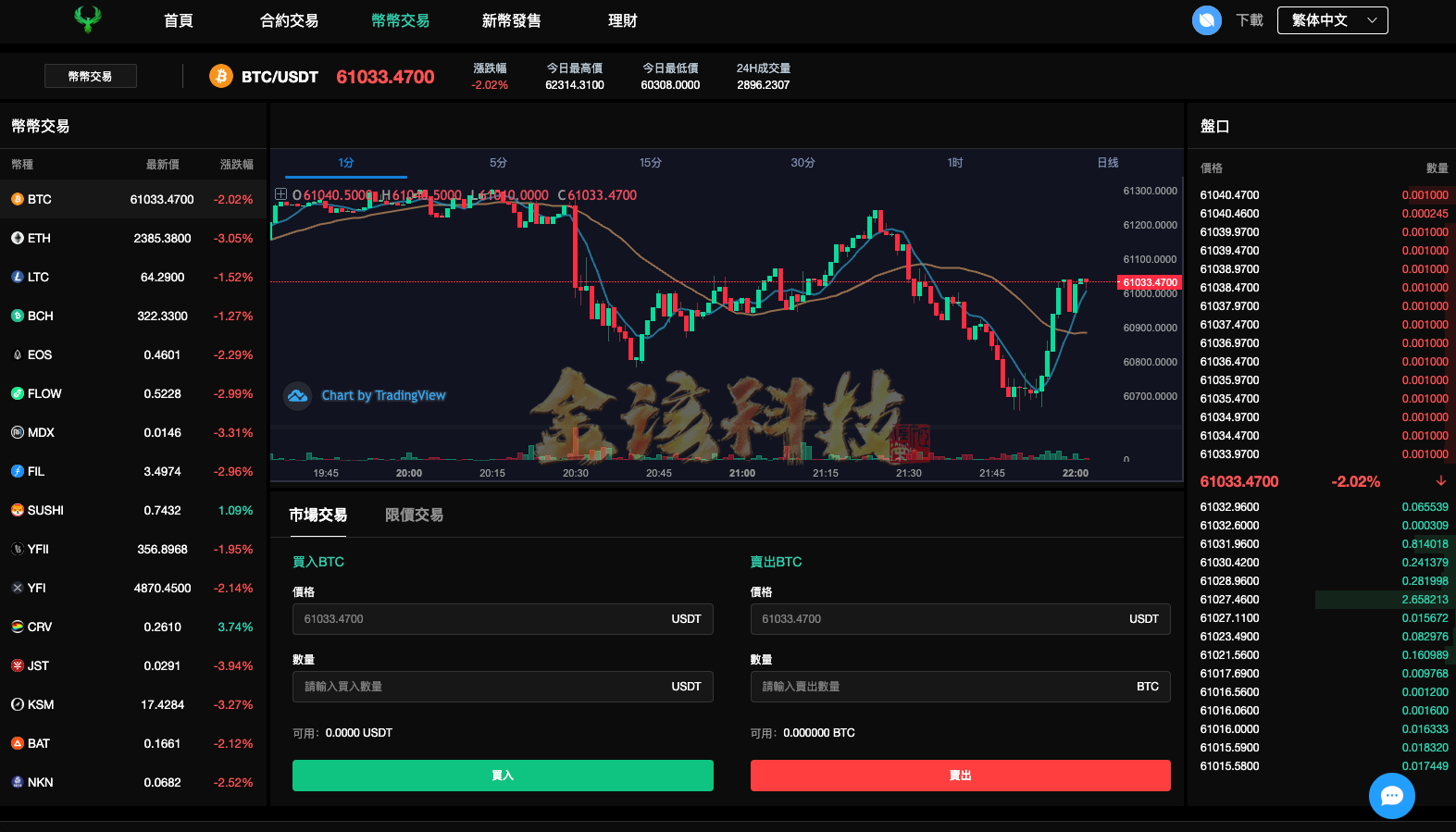Click the BTC icon in coin list
The image size is (1456, 832).
point(18,199)
